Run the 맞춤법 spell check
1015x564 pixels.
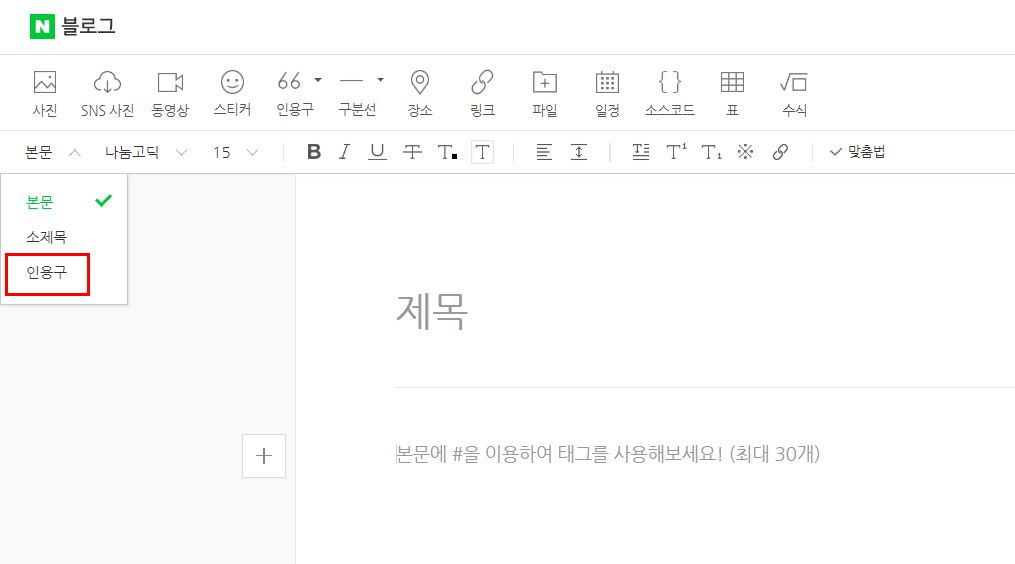[858, 152]
